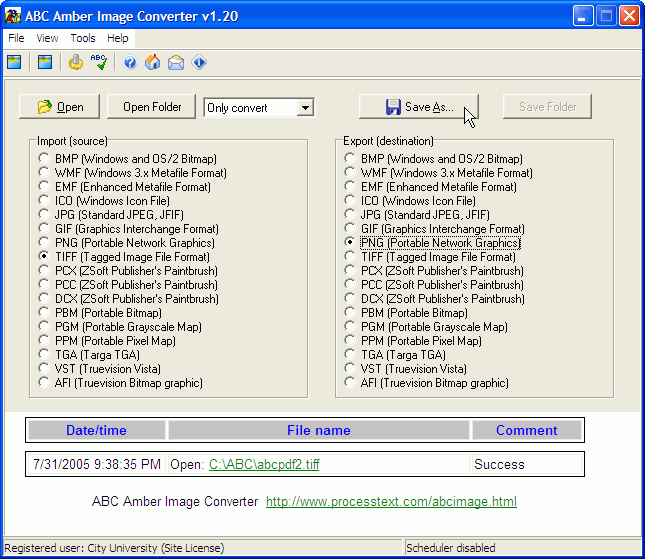Open the processtext.com abcimage.html link
The width and height of the screenshot is (645, 559).
(391, 501)
